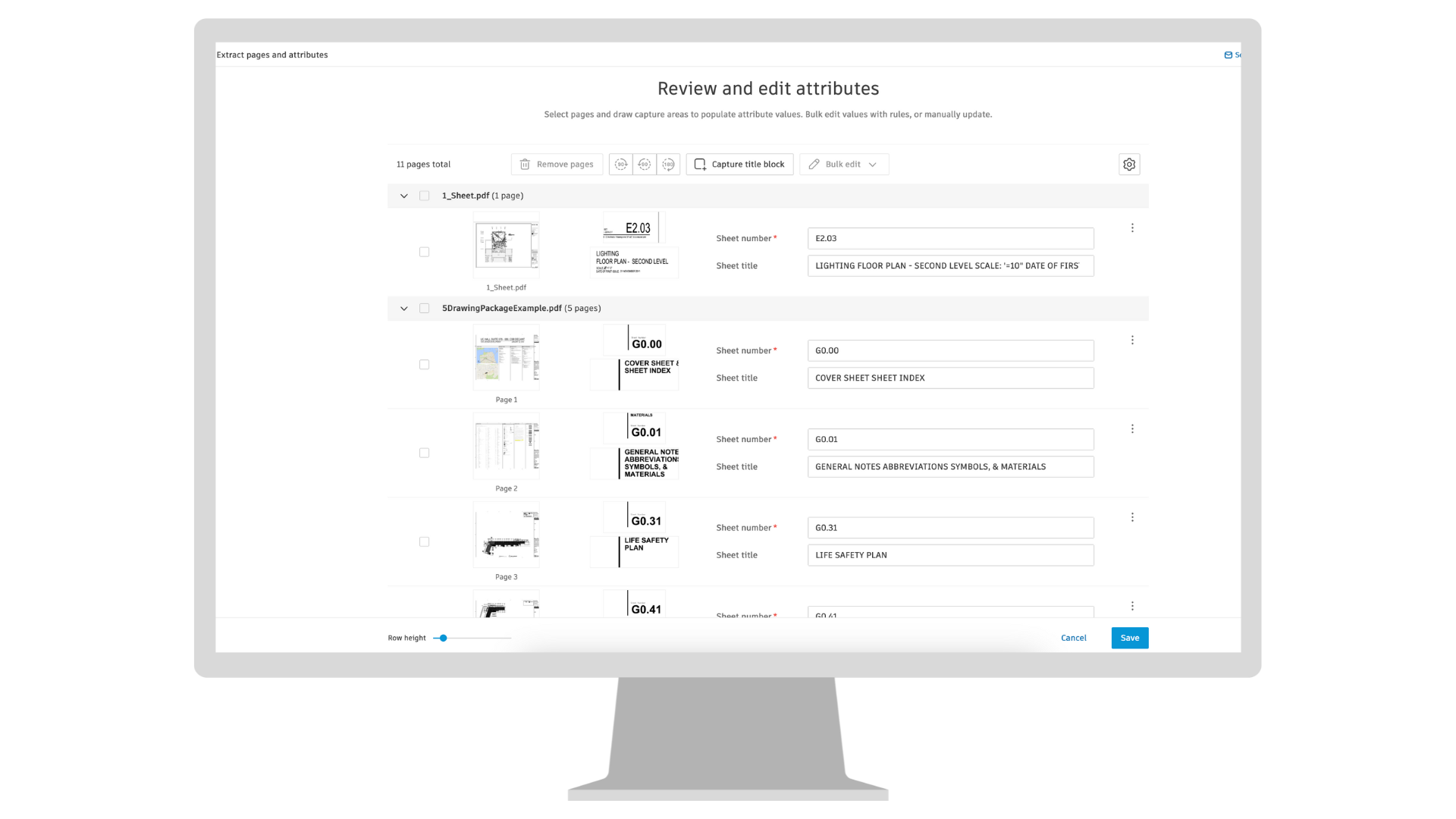Select the checkbox for Page 2
Screen dimensions: 1456x819
coord(424,453)
